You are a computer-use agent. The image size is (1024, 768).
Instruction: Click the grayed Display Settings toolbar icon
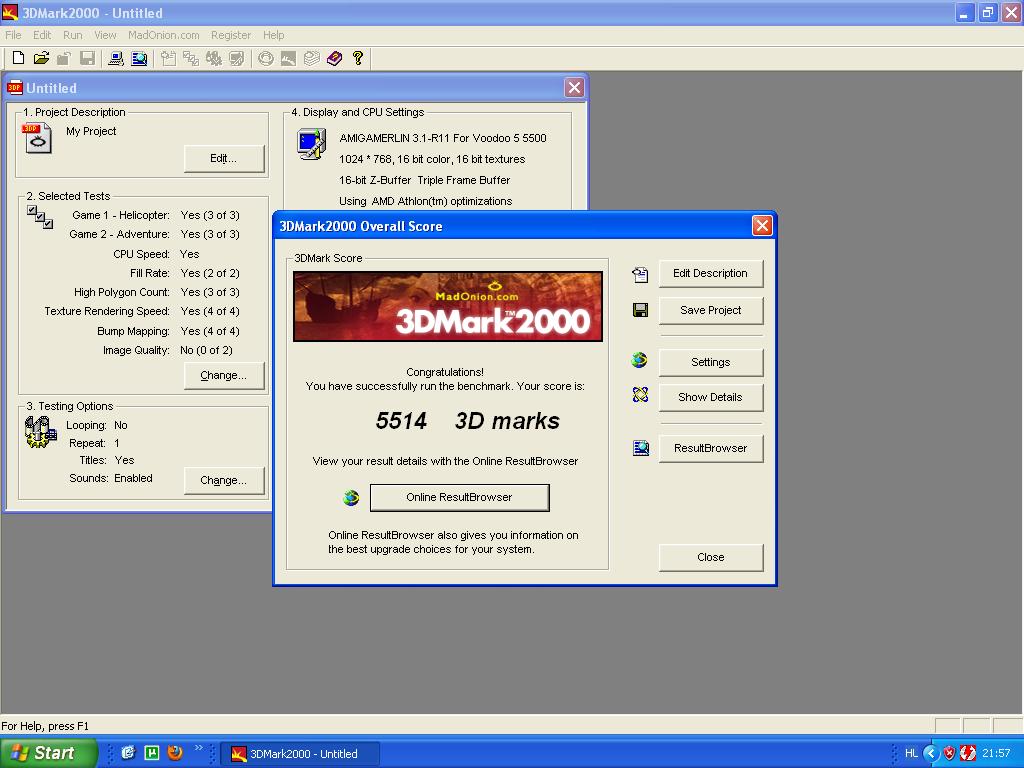click(x=236, y=58)
